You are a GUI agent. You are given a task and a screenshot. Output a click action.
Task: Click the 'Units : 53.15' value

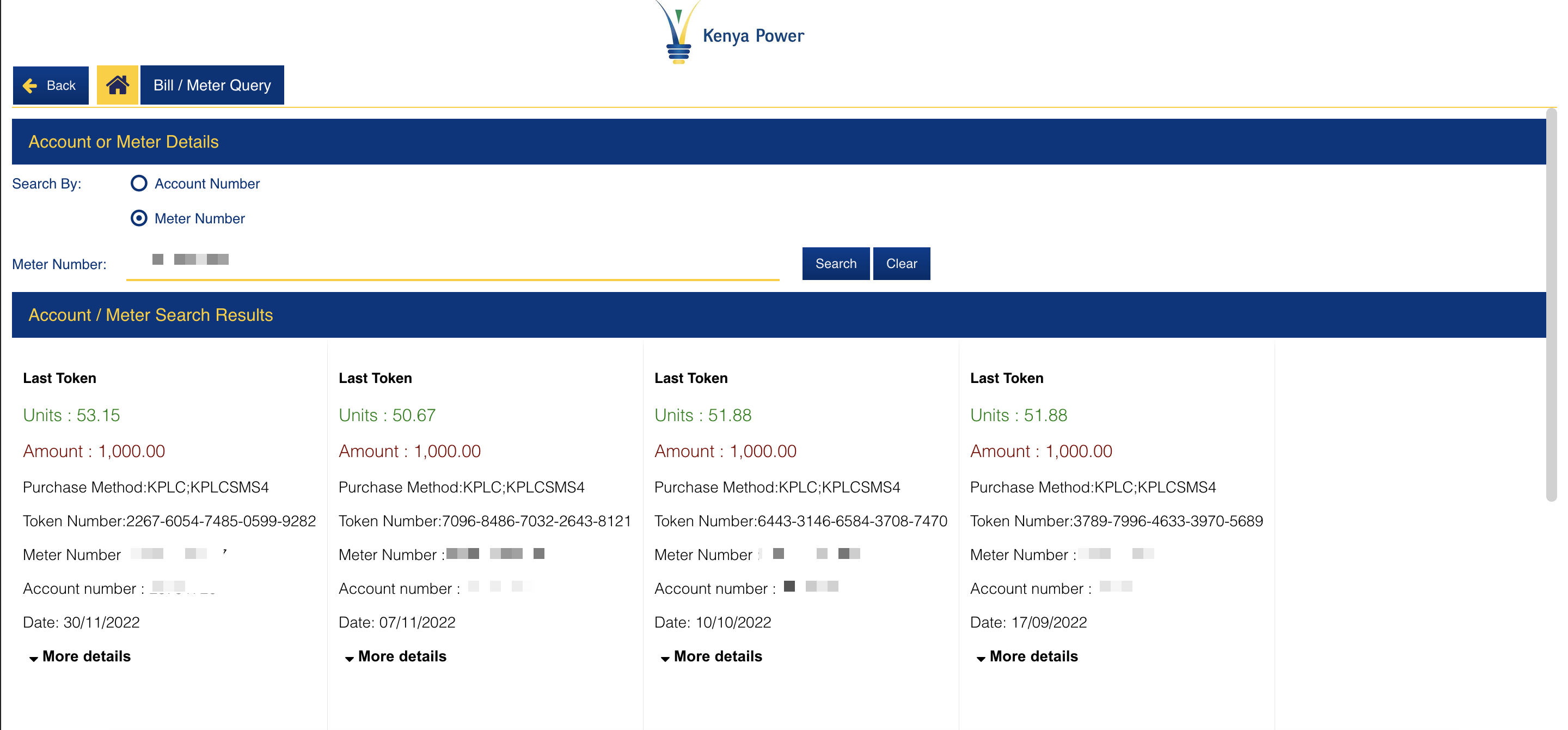pos(71,415)
